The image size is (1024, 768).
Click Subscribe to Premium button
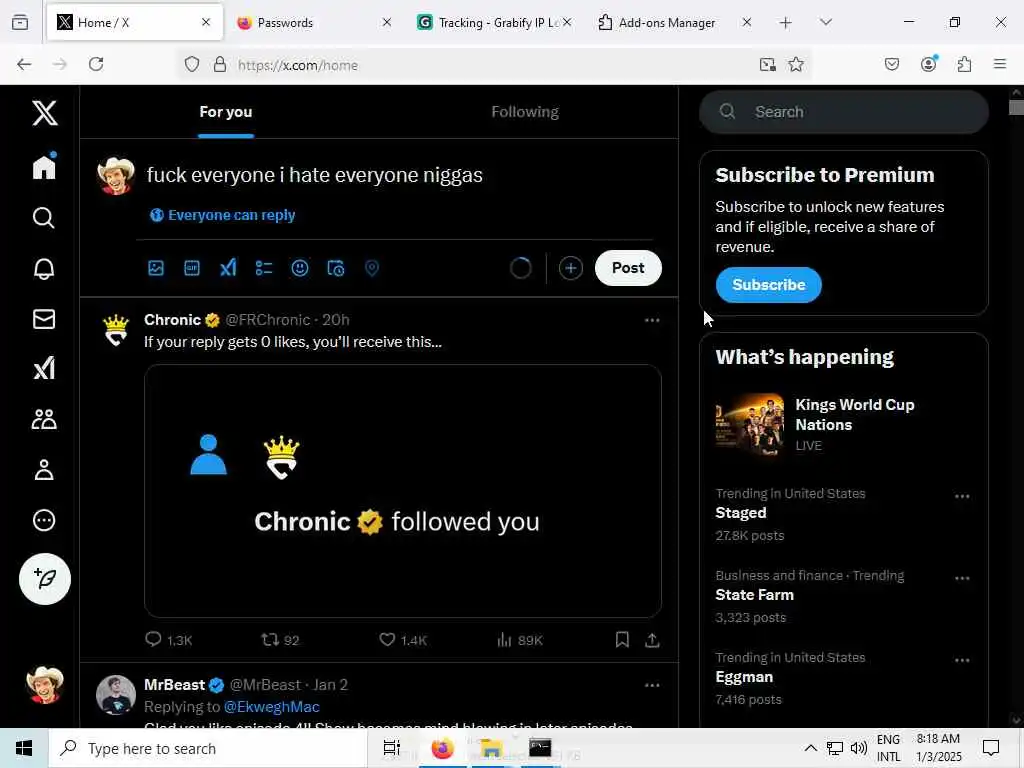click(x=769, y=285)
